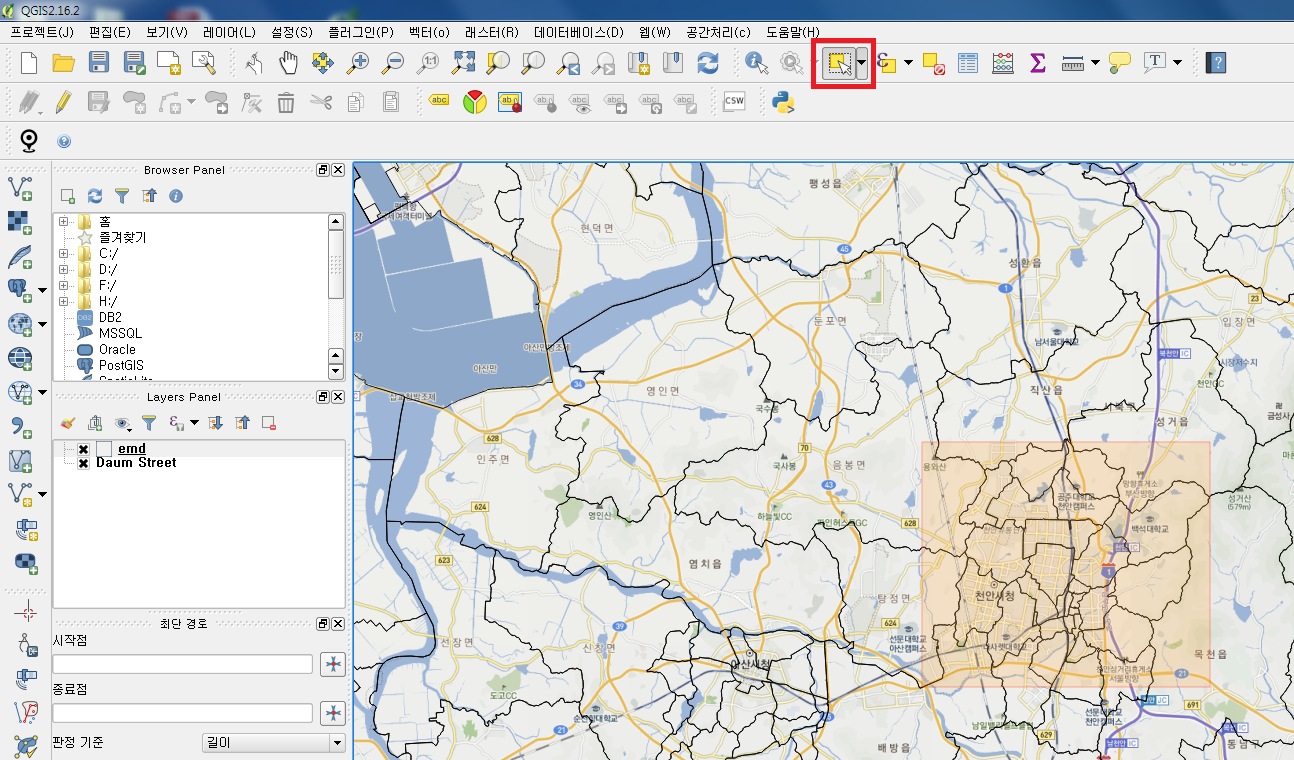Toggle editing with the yellow pencil icon
The width and height of the screenshot is (1294, 760).
[63, 101]
